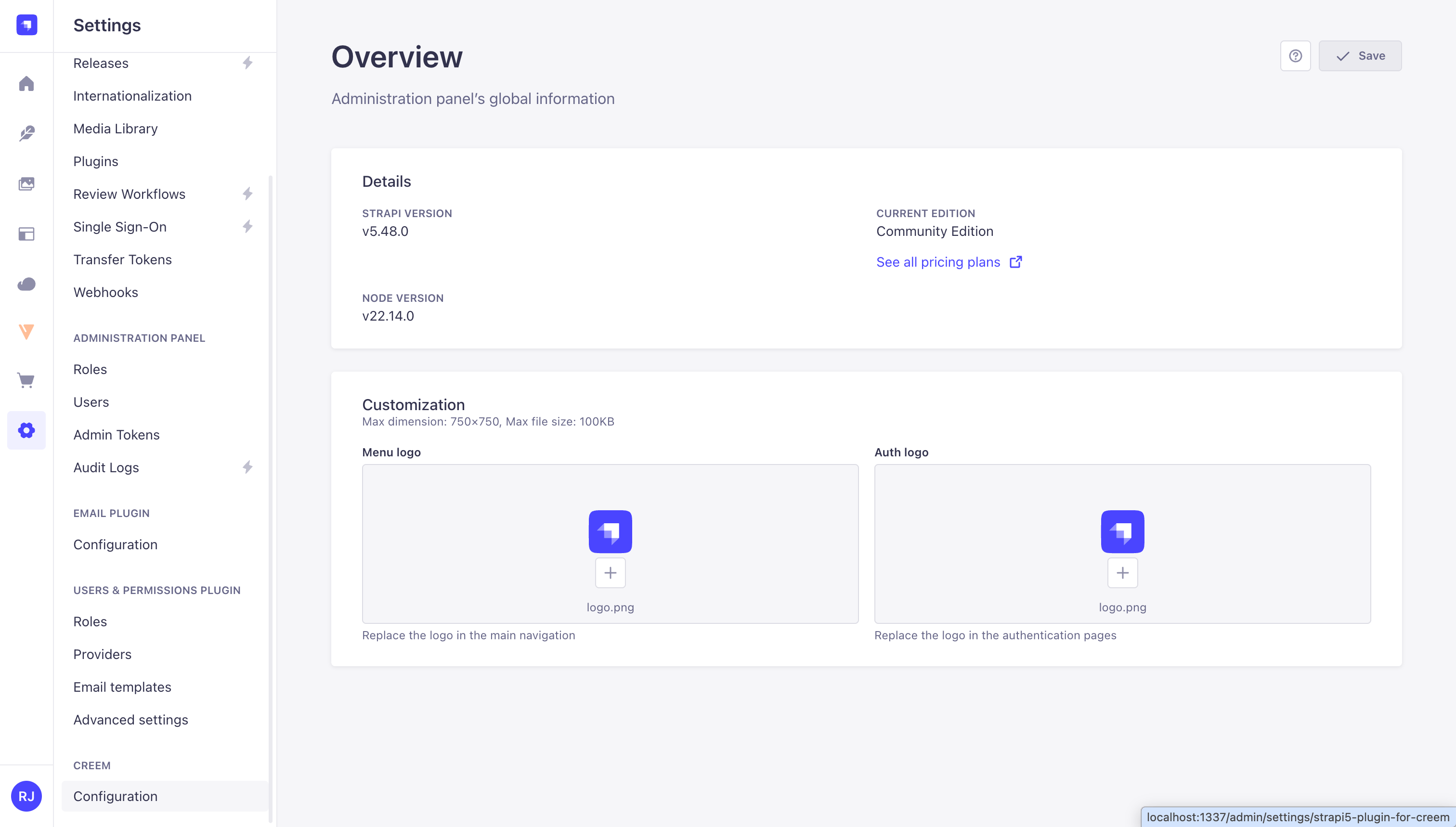
Task: Open the orange V plugin icon
Action: coord(26,331)
